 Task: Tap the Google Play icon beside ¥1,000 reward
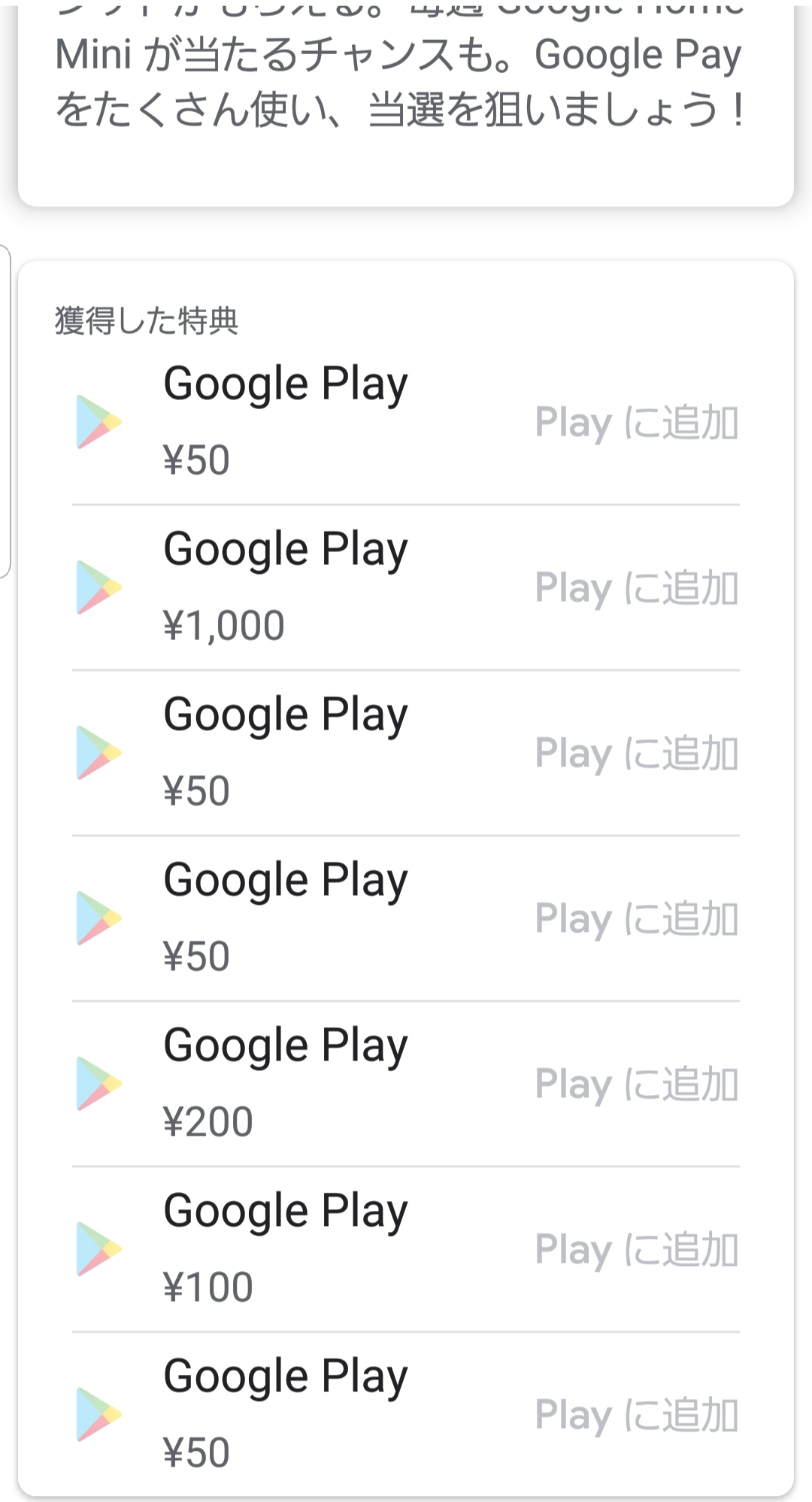98,587
